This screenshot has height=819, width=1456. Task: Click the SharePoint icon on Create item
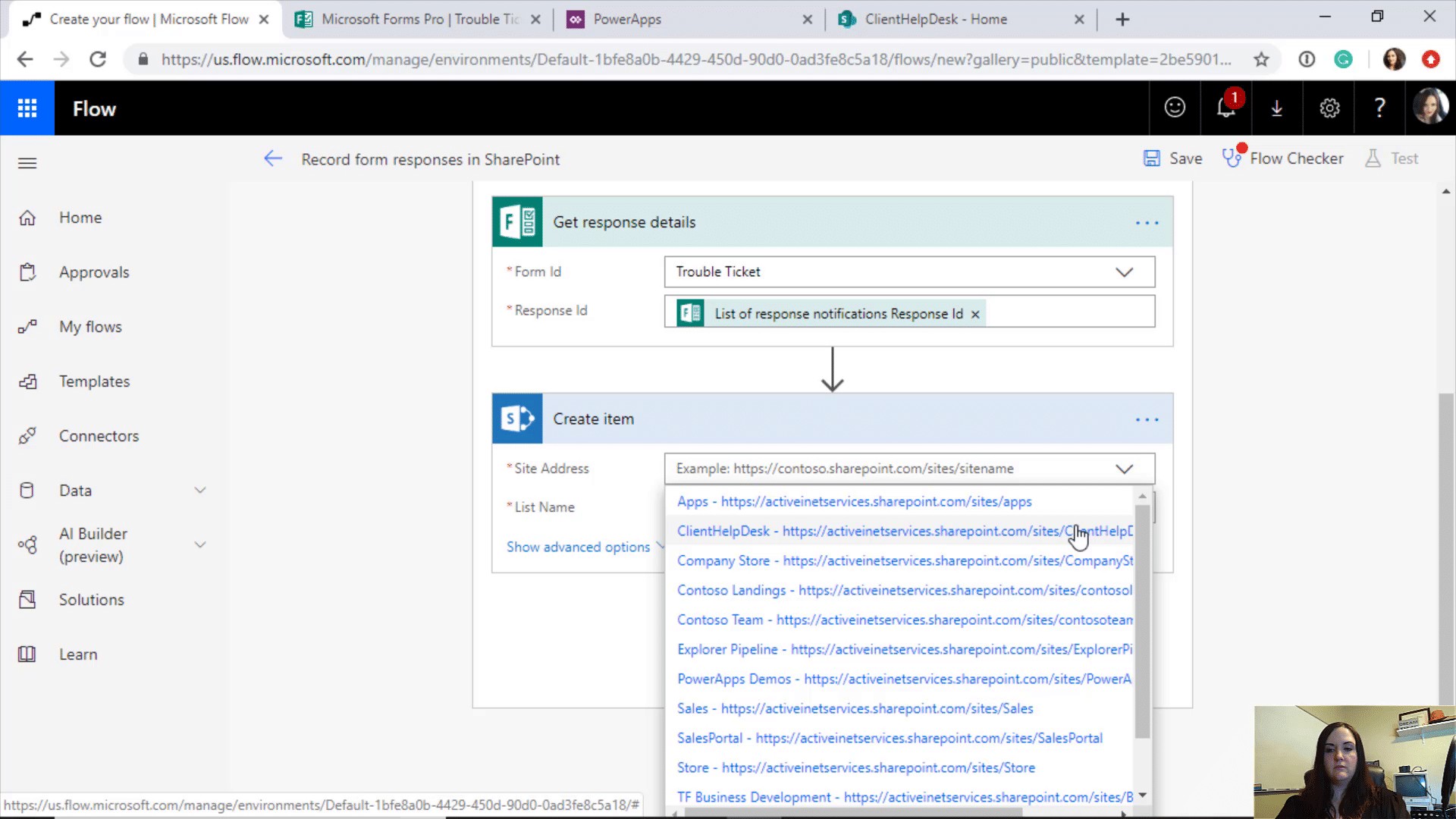[x=517, y=419]
